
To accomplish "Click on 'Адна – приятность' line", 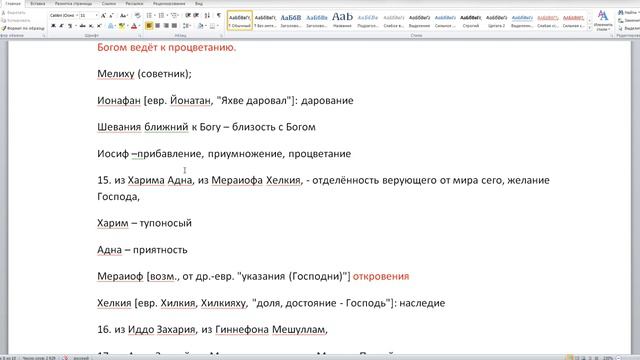I will pyautogui.click(x=142, y=250).
